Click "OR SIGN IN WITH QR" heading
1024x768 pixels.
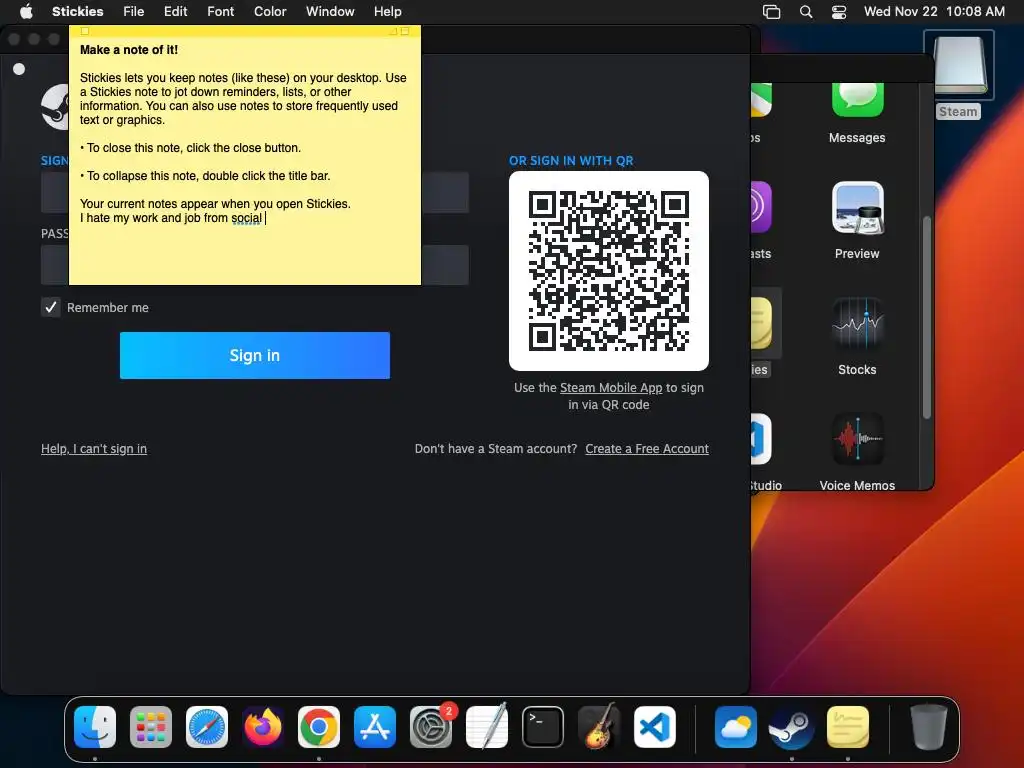571,161
